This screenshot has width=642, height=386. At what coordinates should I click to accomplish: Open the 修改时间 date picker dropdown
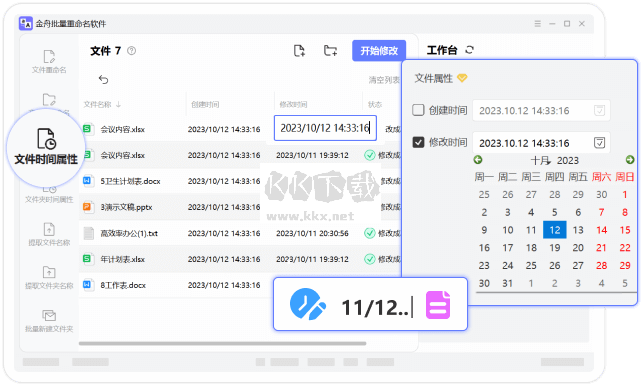tap(599, 143)
